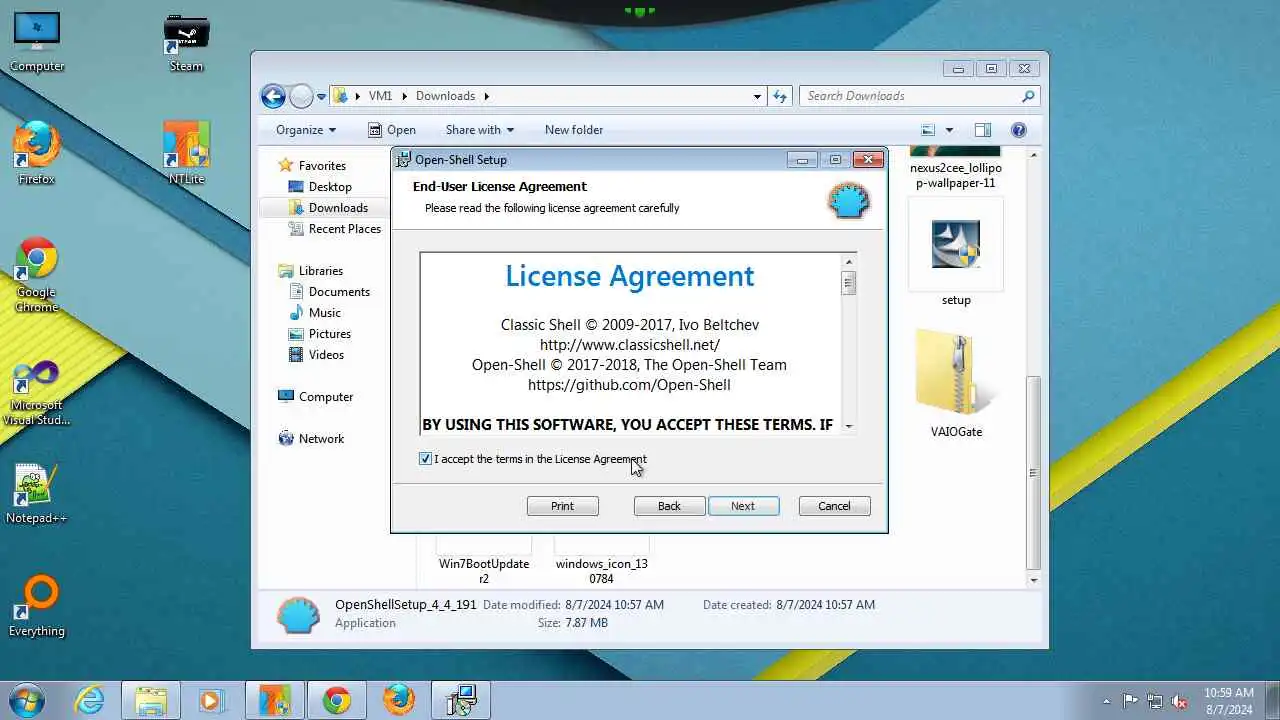Image resolution: width=1280 pixels, height=720 pixels.
Task: Open the Windows Start button
Action: click(x=26, y=700)
